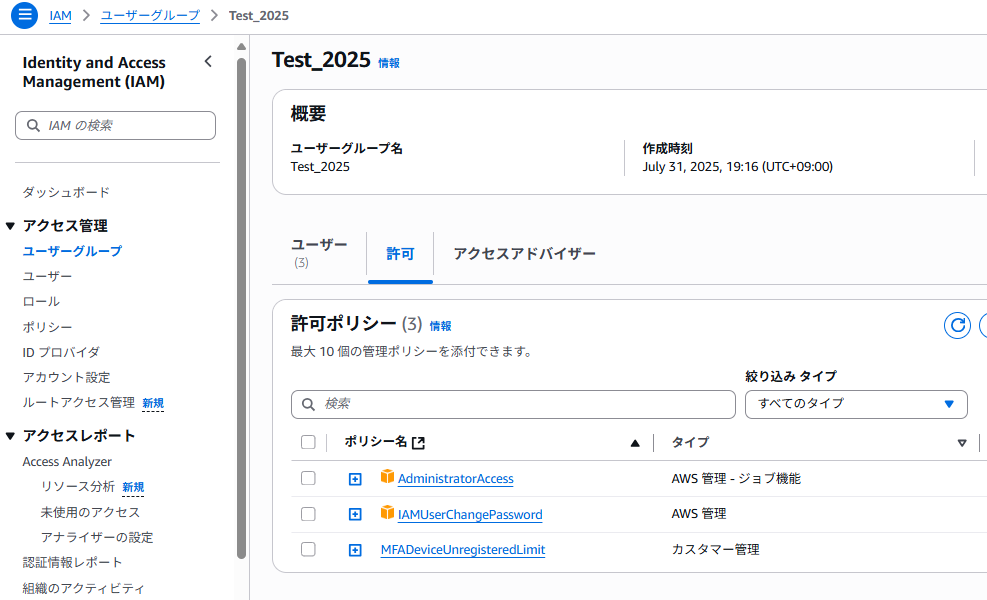Click the IAMUserChangePassword policy box icon
Image resolution: width=987 pixels, height=600 pixels.
pos(387,512)
